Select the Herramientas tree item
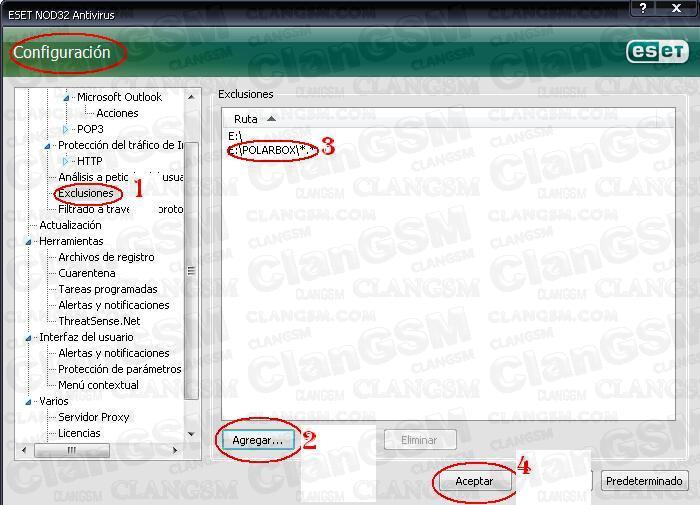 coord(71,242)
